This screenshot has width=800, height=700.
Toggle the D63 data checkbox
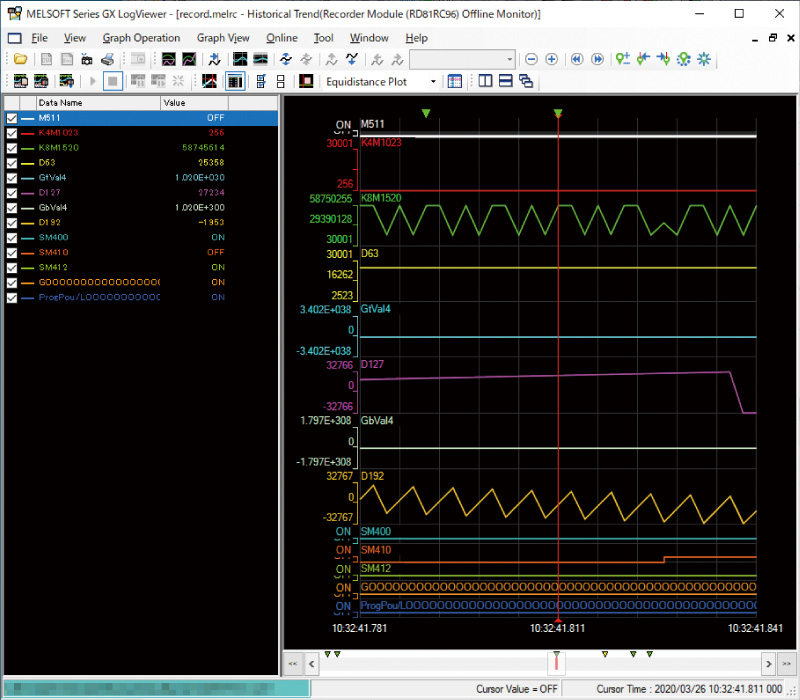coord(12,163)
